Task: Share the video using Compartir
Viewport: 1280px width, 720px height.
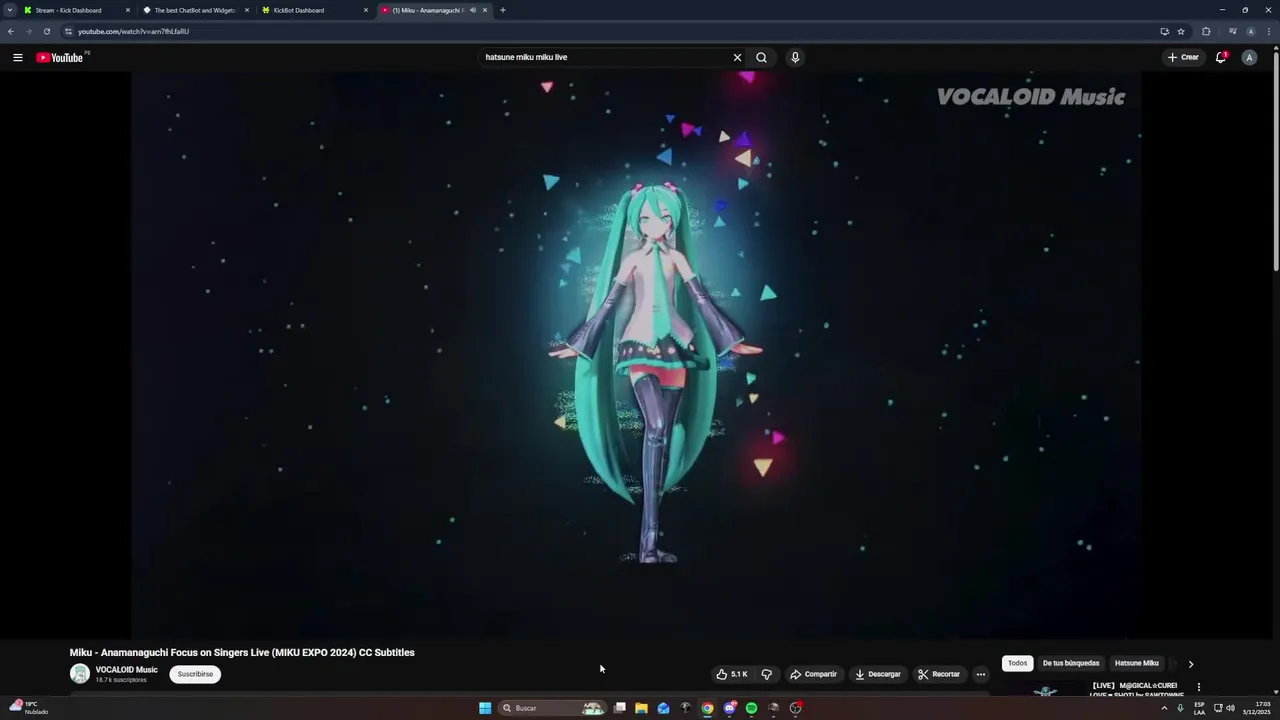Action: [x=813, y=674]
